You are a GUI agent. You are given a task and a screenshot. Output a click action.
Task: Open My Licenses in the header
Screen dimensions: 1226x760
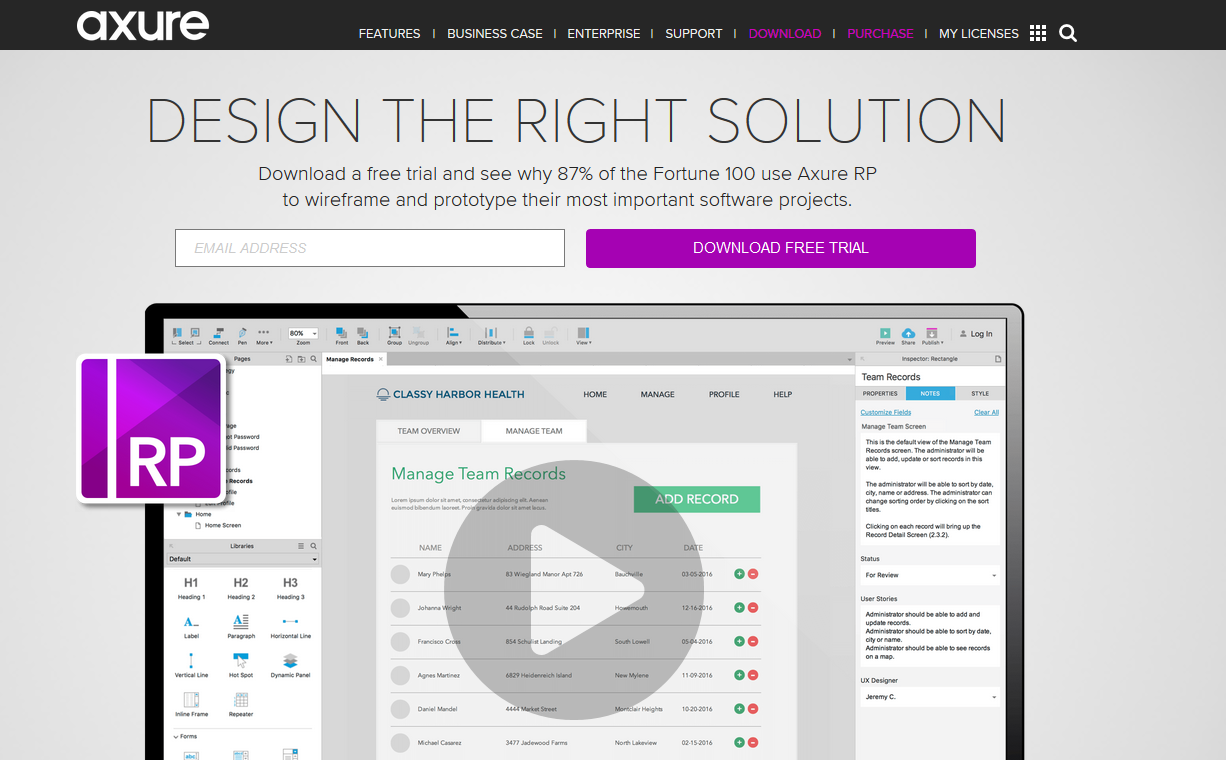tap(979, 33)
